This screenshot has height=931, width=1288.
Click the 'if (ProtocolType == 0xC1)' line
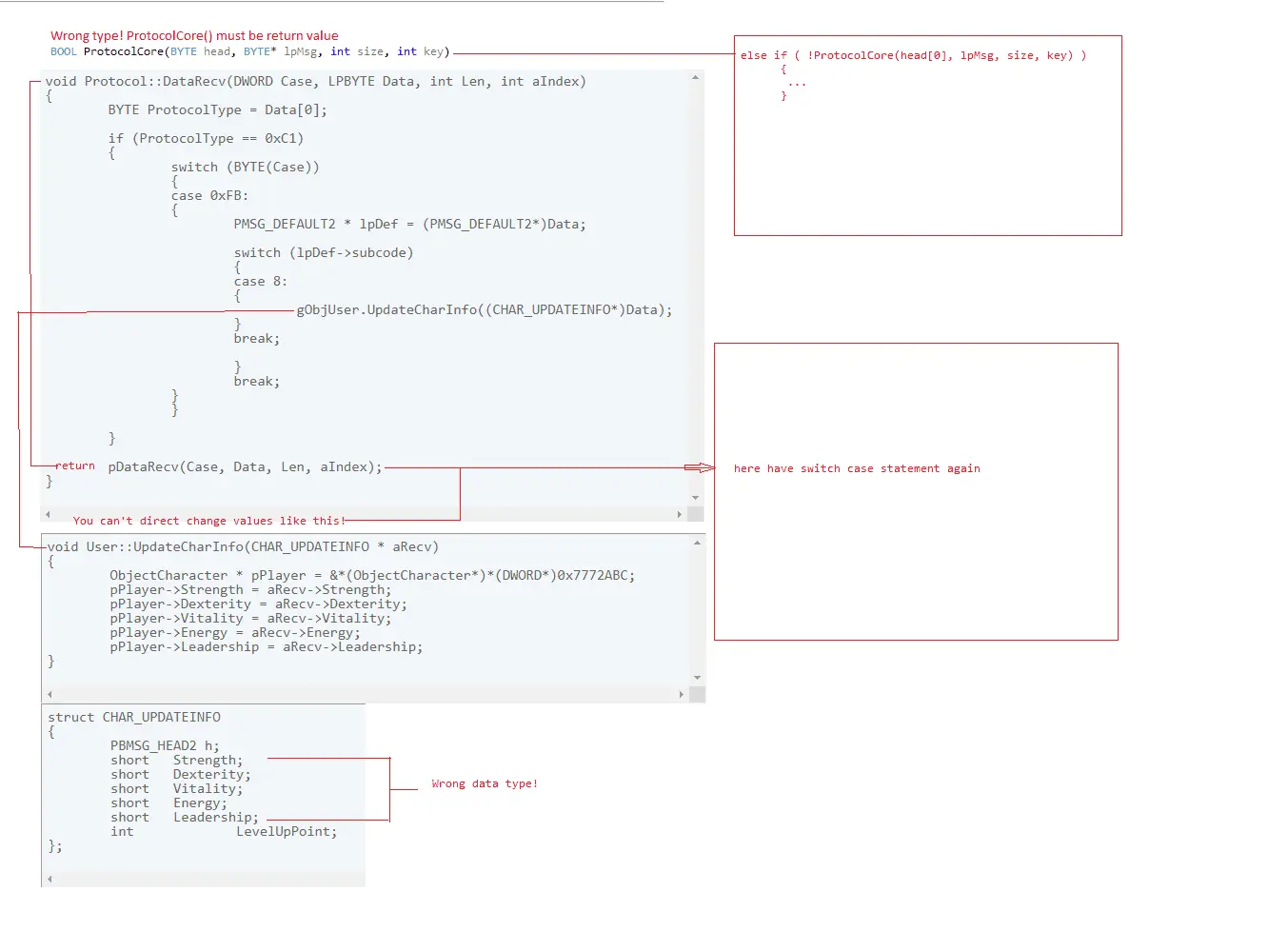pos(206,139)
